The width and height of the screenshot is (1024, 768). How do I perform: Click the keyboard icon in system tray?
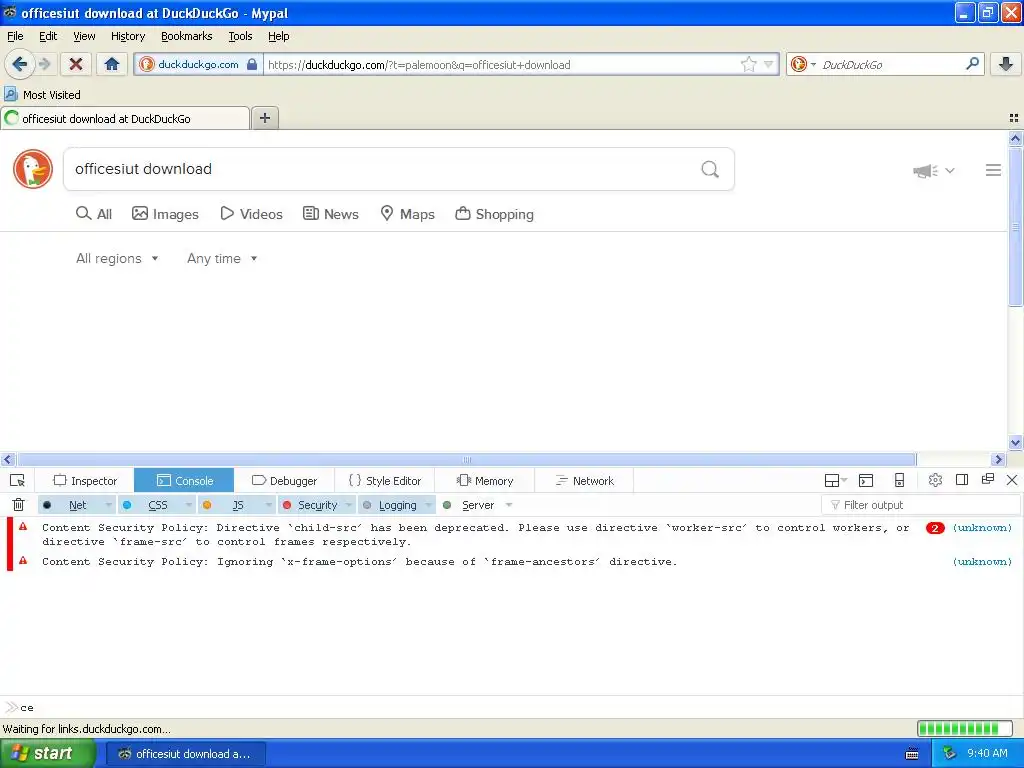tap(912, 754)
